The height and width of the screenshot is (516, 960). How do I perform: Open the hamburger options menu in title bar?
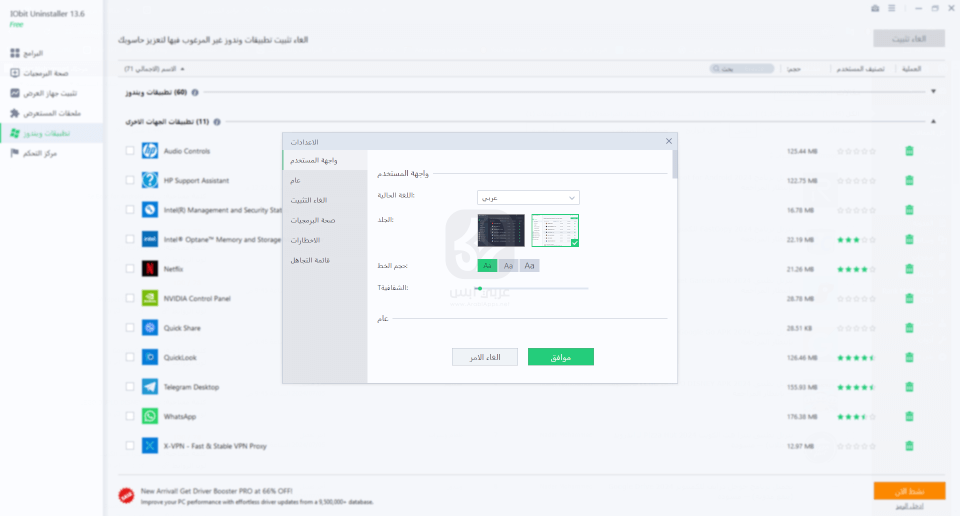pyautogui.click(x=891, y=9)
